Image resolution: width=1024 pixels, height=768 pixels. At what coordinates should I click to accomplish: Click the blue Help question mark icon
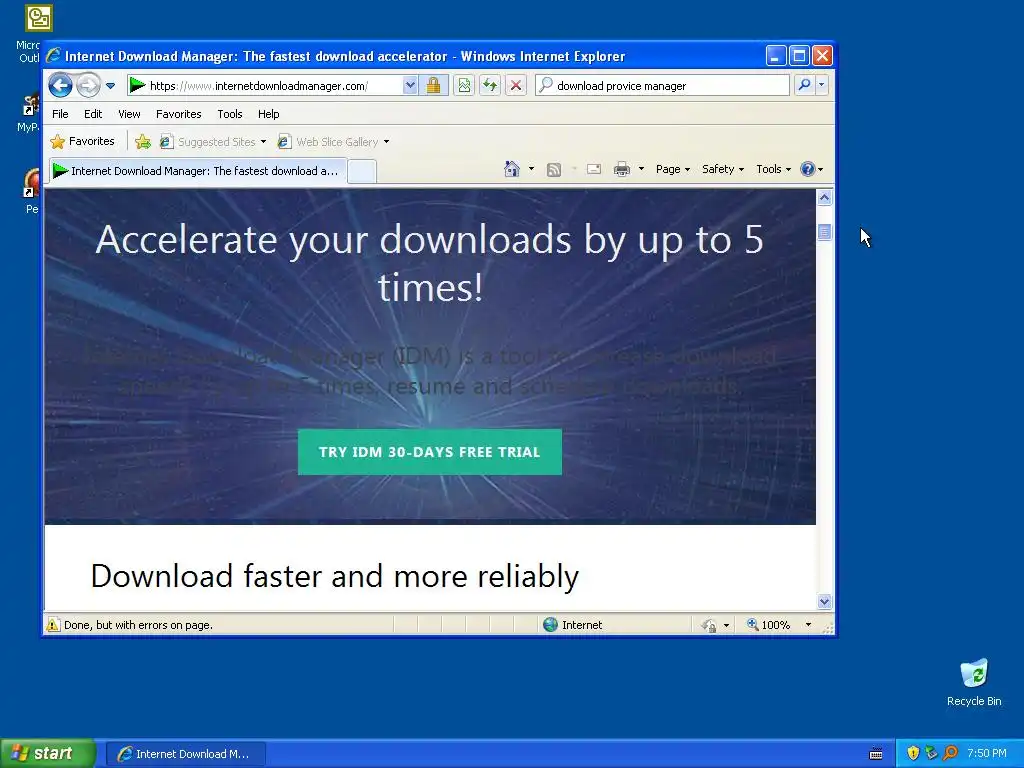(808, 169)
